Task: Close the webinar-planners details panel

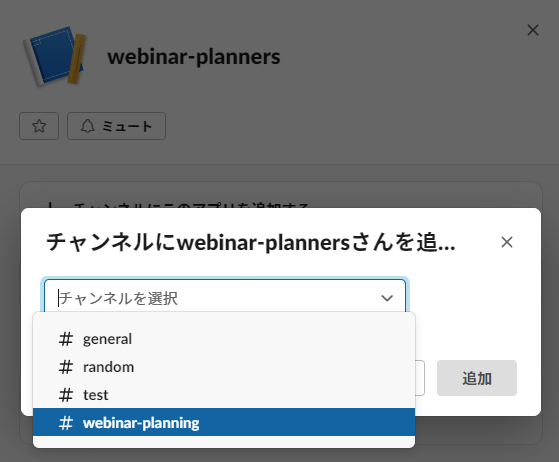Action: pyautogui.click(x=533, y=30)
